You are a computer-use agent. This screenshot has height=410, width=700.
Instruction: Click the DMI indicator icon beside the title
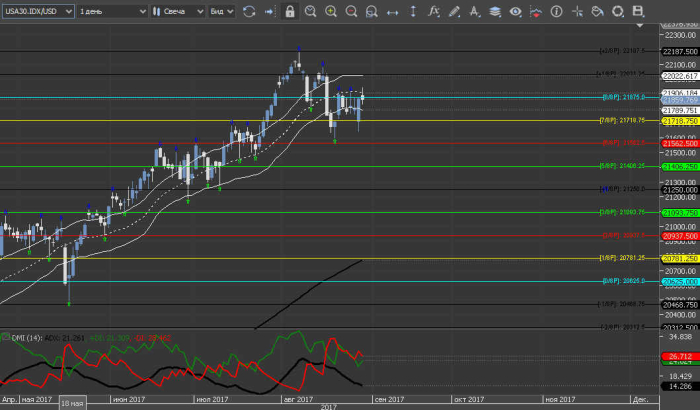(x=5, y=337)
